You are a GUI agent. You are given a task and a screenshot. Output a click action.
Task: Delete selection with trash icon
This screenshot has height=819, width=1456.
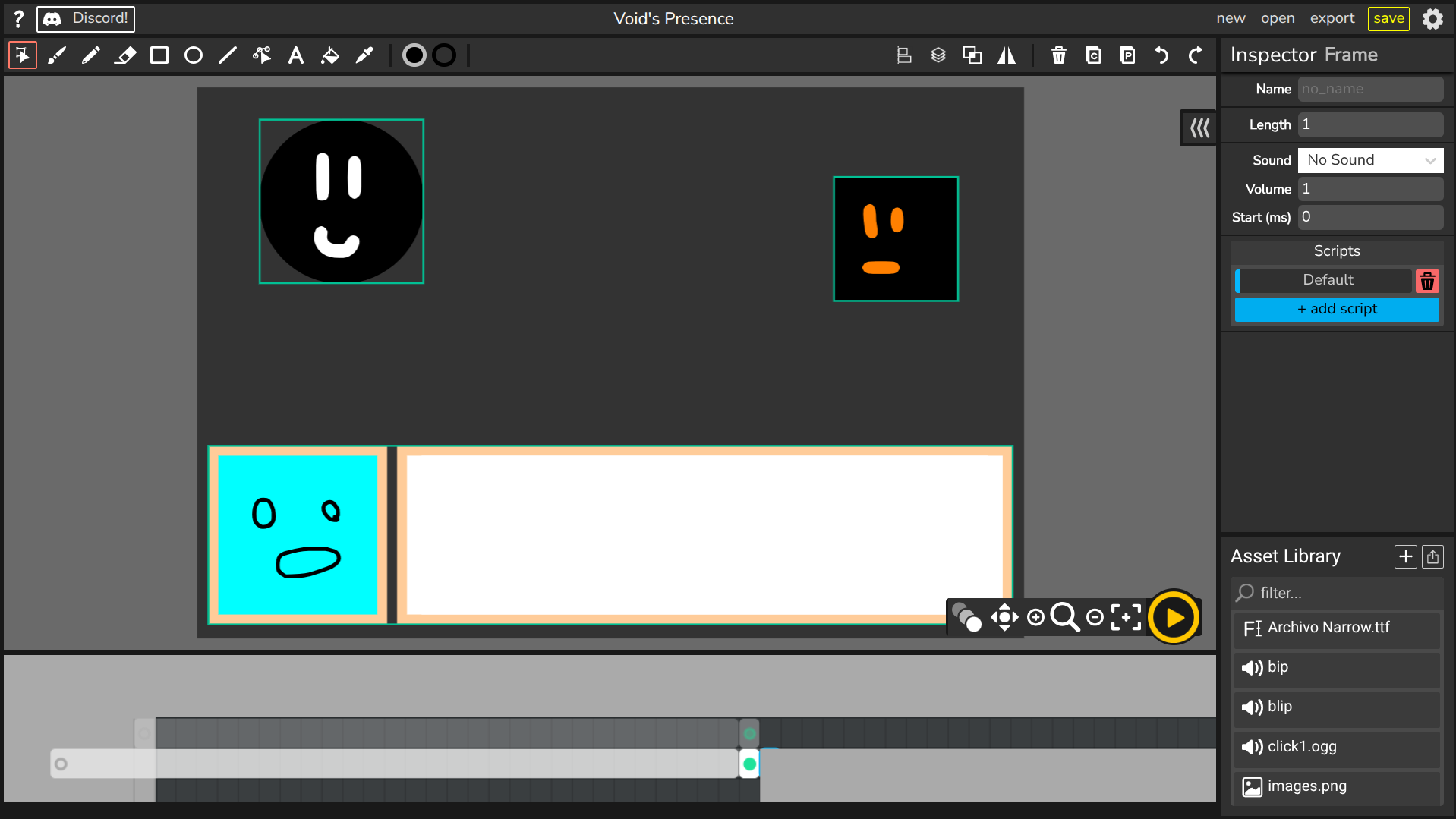coord(1059,55)
